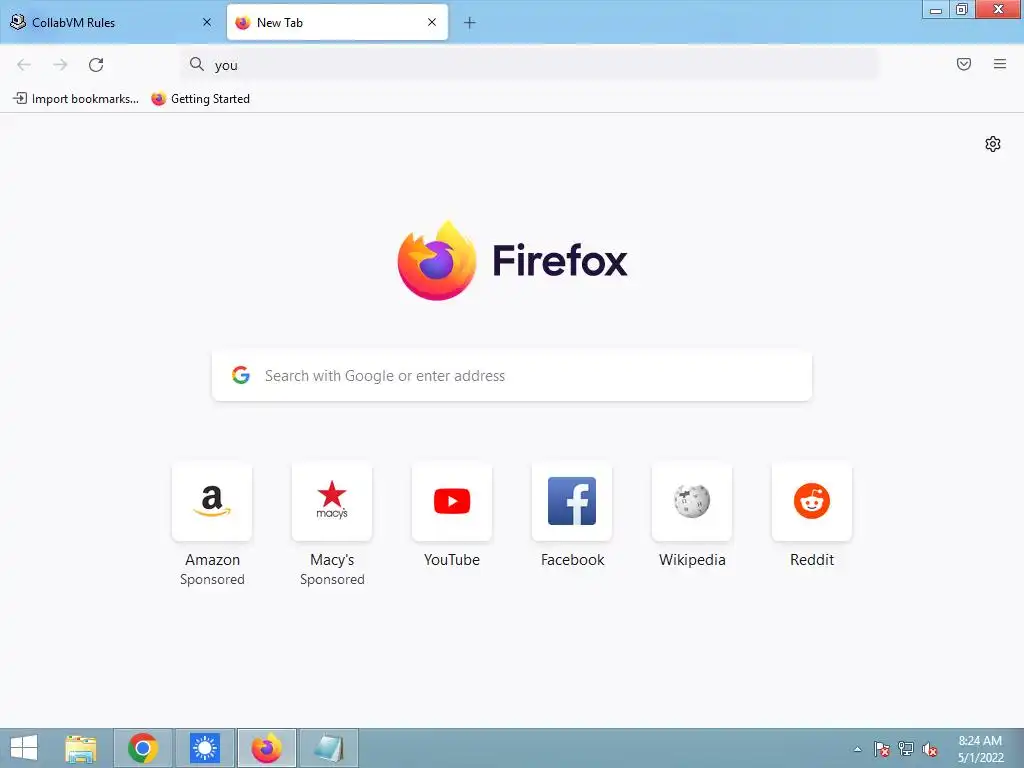Go back one page
Image resolution: width=1024 pixels, height=768 pixels.
[x=24, y=65]
